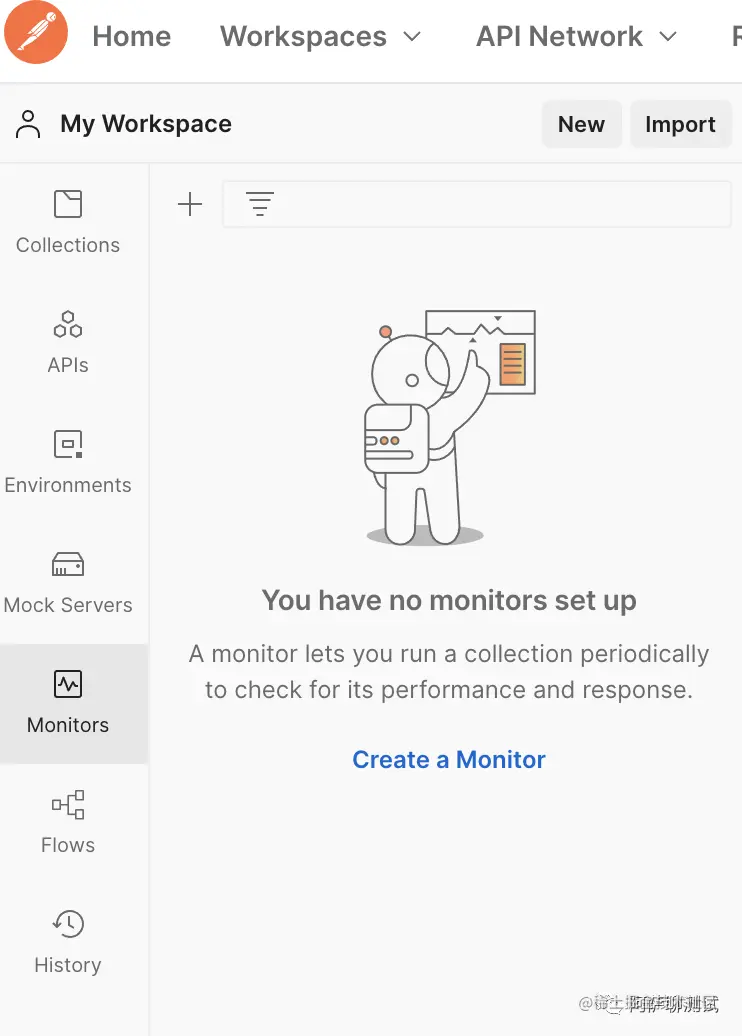Open the Collections sidebar icon
Screen dimensions: 742x1036
click(x=68, y=204)
